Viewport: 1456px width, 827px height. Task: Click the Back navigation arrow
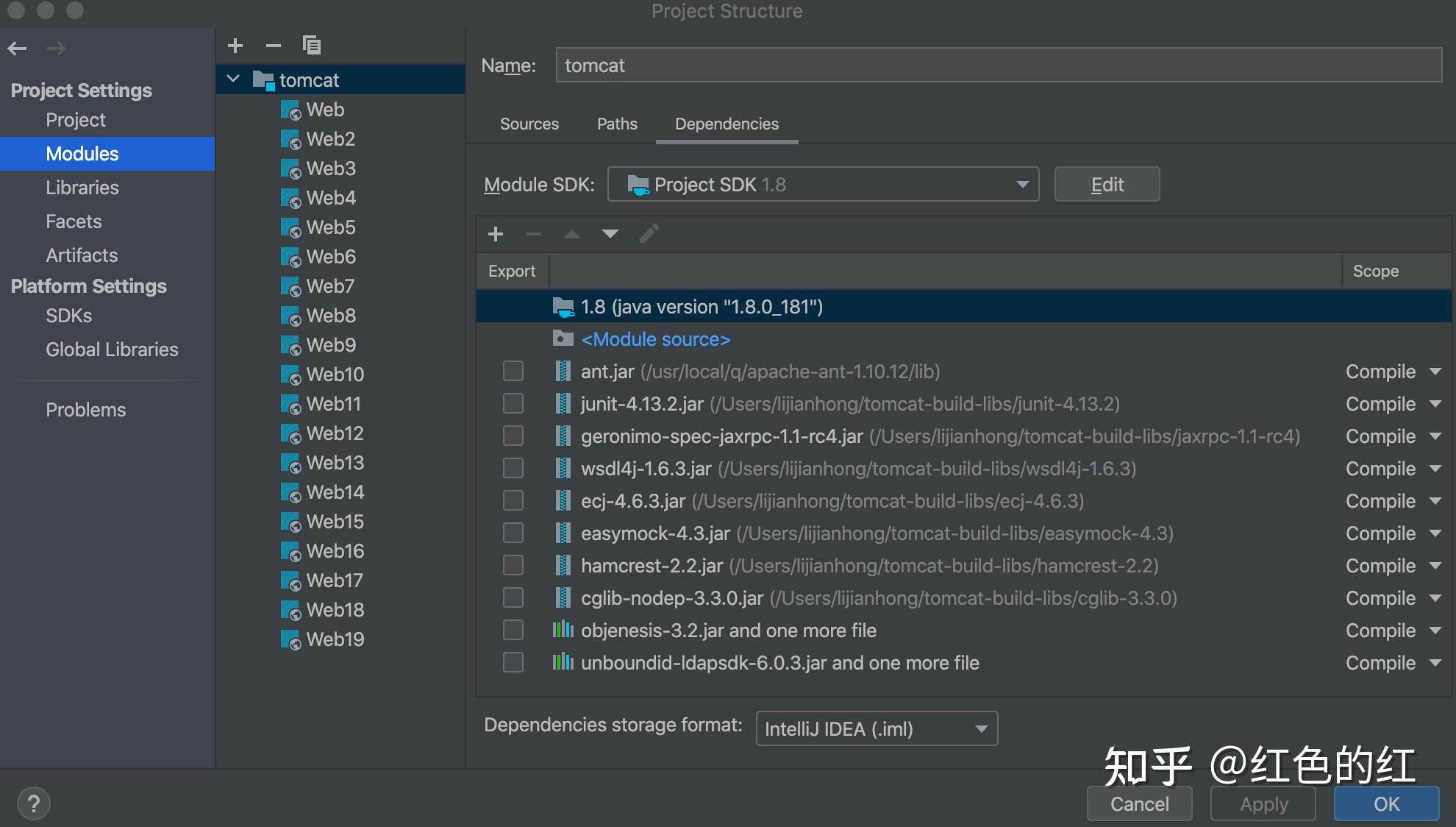tap(17, 49)
